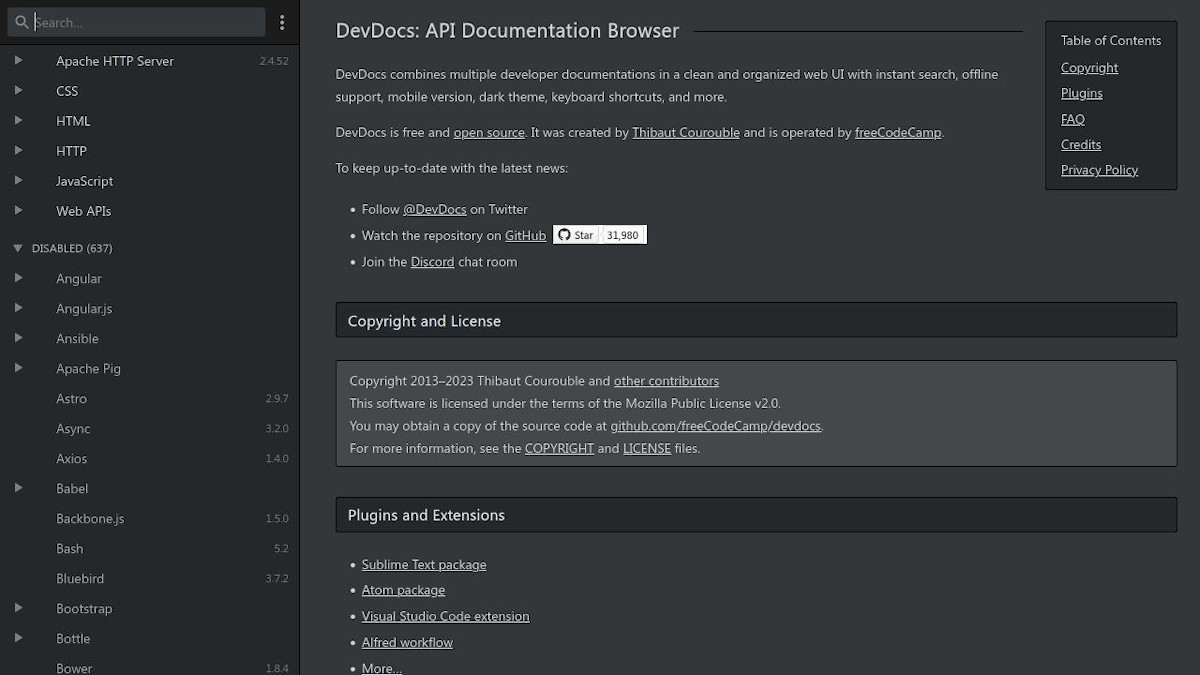
Task: Open the other contributors link
Action: 666,381
